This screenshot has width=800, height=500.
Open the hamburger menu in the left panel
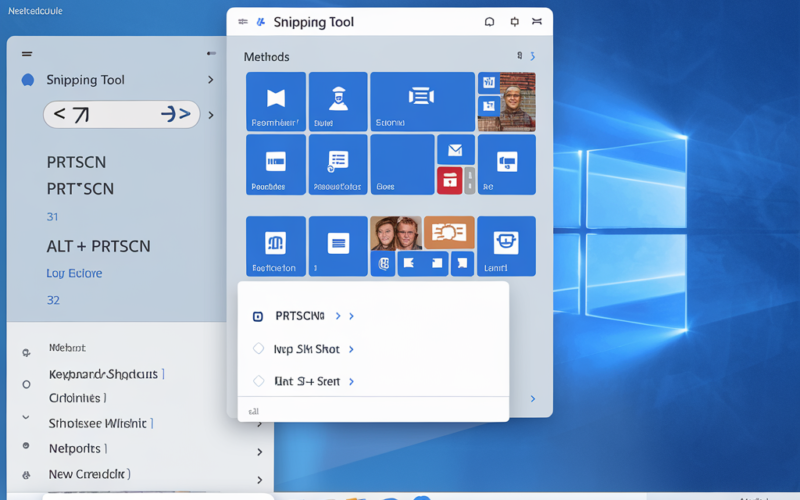pyautogui.click(x=27, y=54)
